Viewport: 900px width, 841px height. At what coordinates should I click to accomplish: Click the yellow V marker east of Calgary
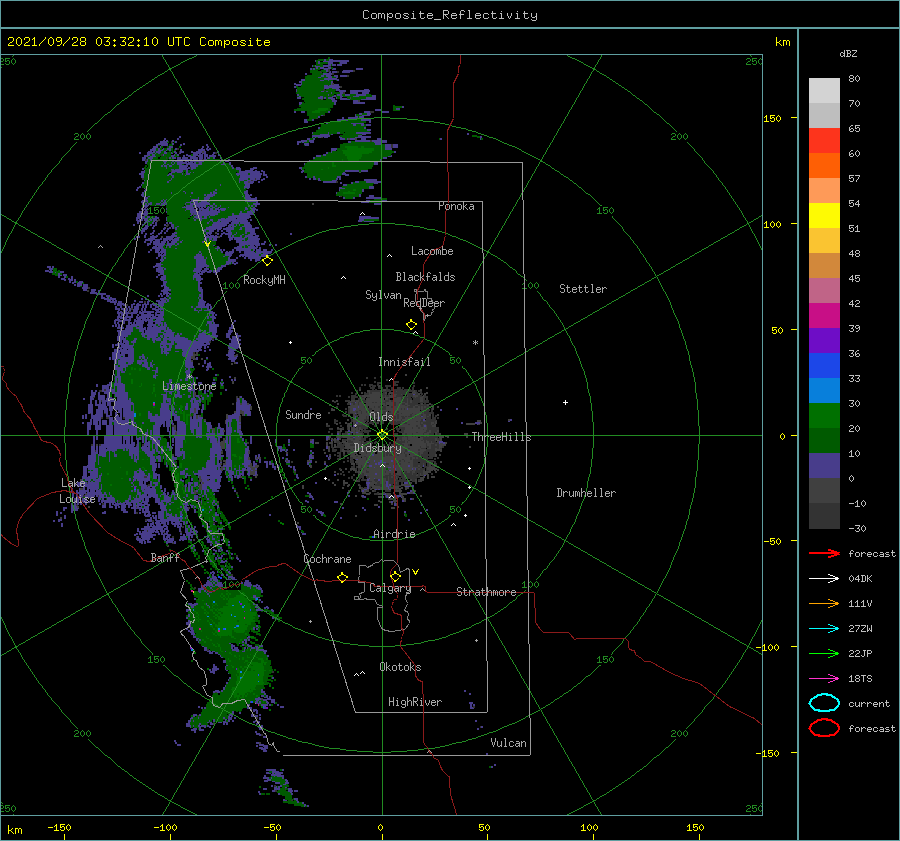(415, 572)
